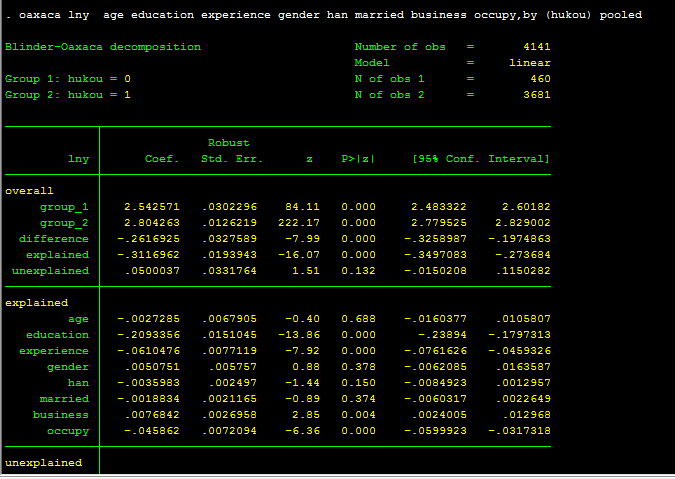675x479 pixels.
Task: Select the 'Blinder-Oaxaca decomposition' title
Action: [x=103, y=47]
